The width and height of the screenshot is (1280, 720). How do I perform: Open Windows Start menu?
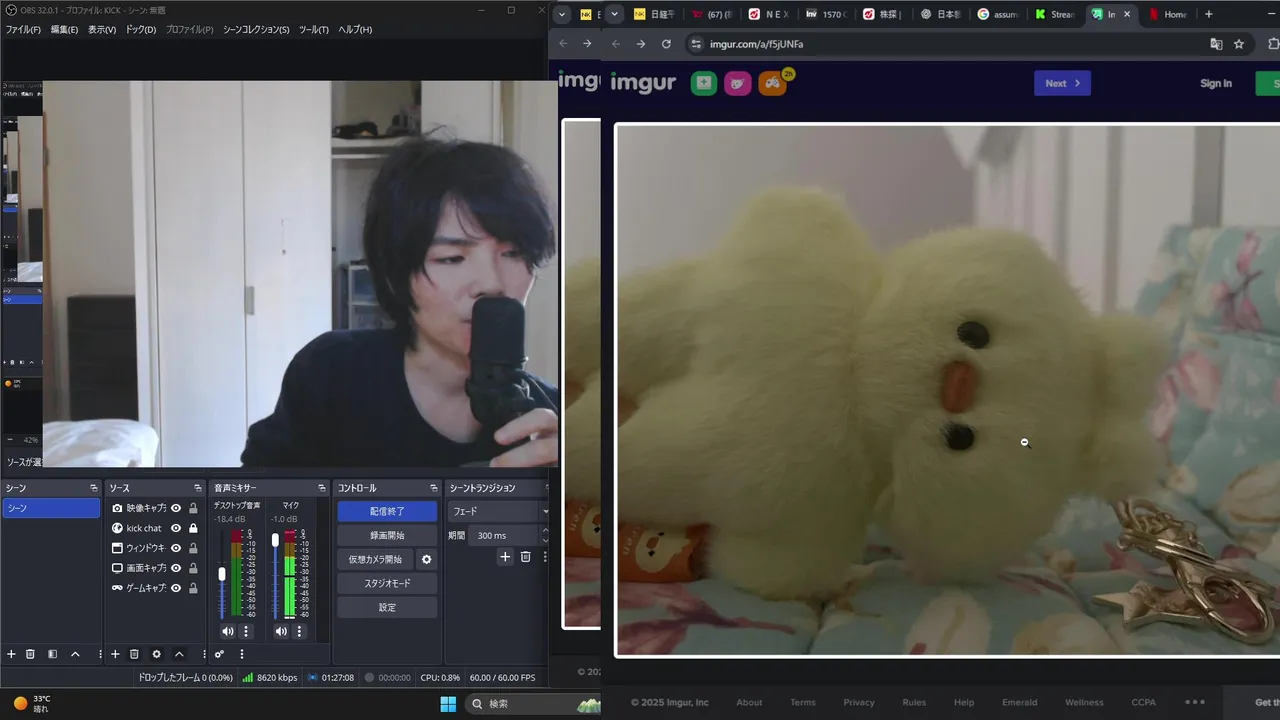pos(448,704)
